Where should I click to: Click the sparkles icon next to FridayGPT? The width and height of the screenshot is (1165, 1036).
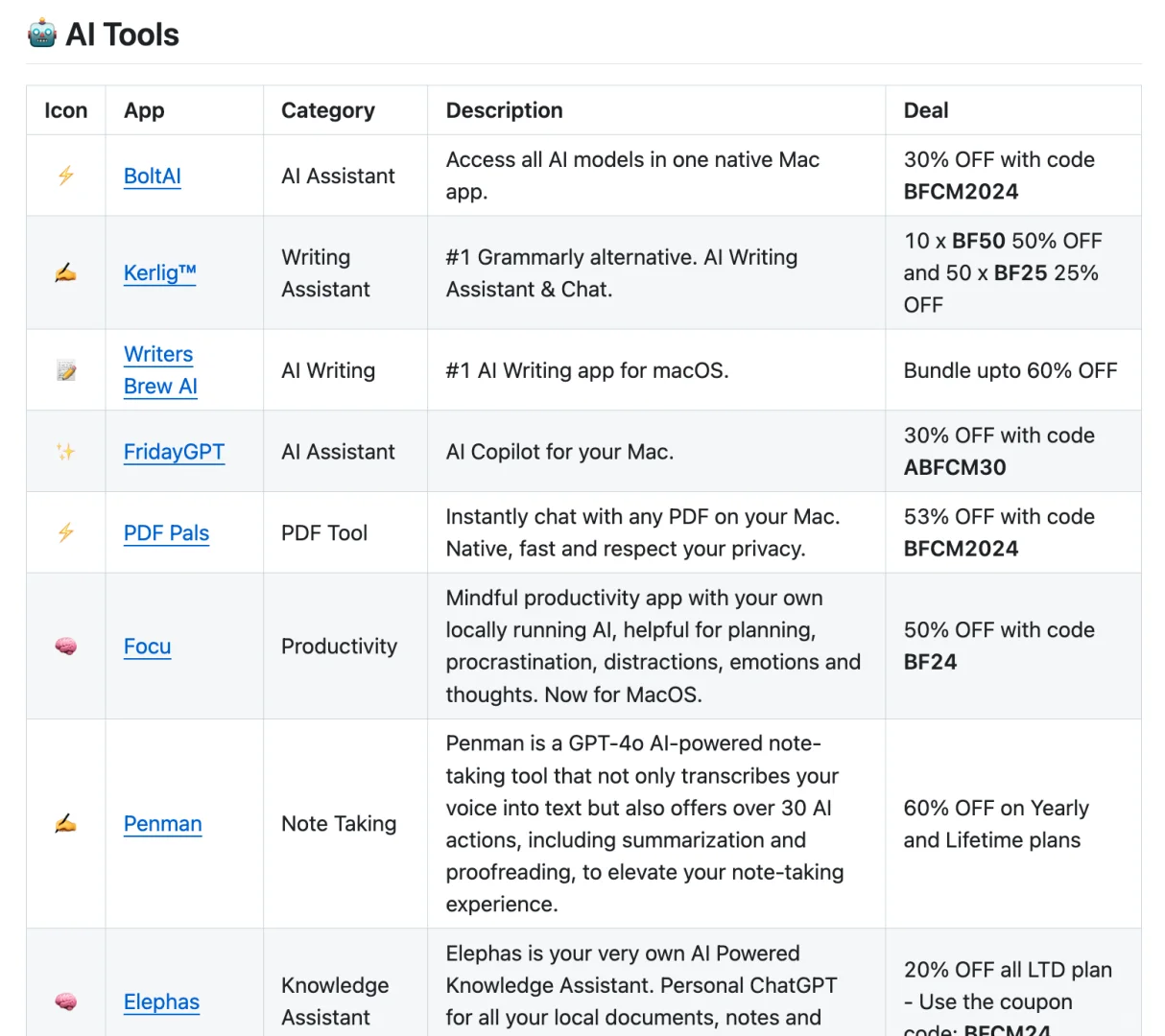(x=65, y=452)
